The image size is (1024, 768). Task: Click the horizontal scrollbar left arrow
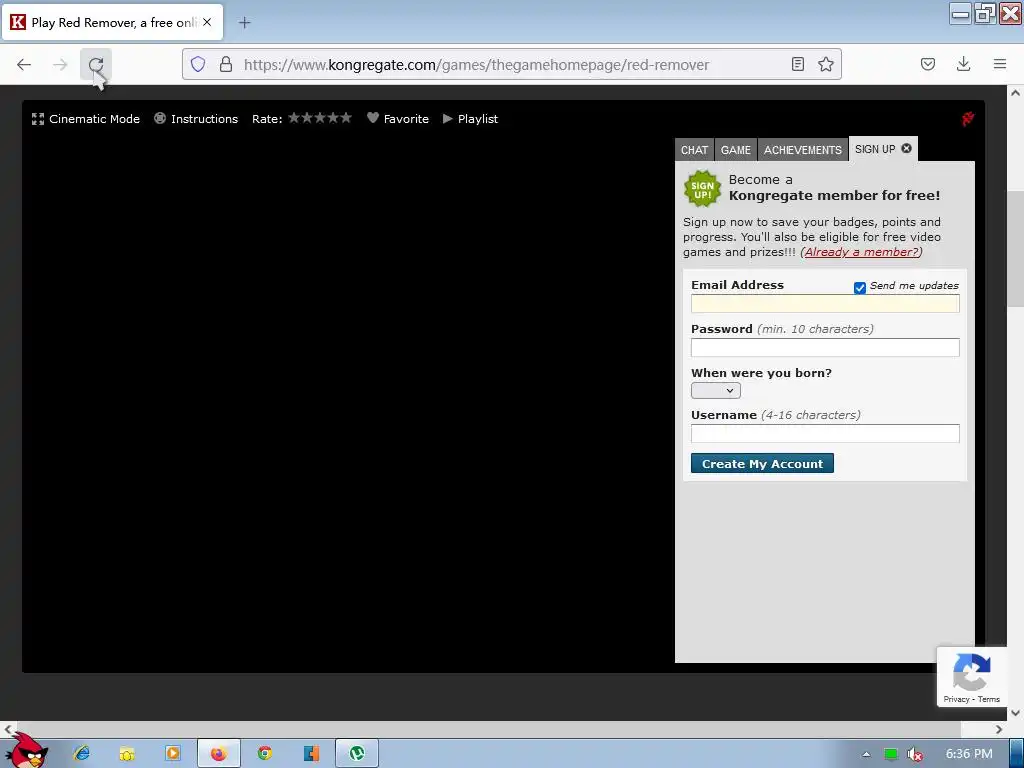coord(7,729)
